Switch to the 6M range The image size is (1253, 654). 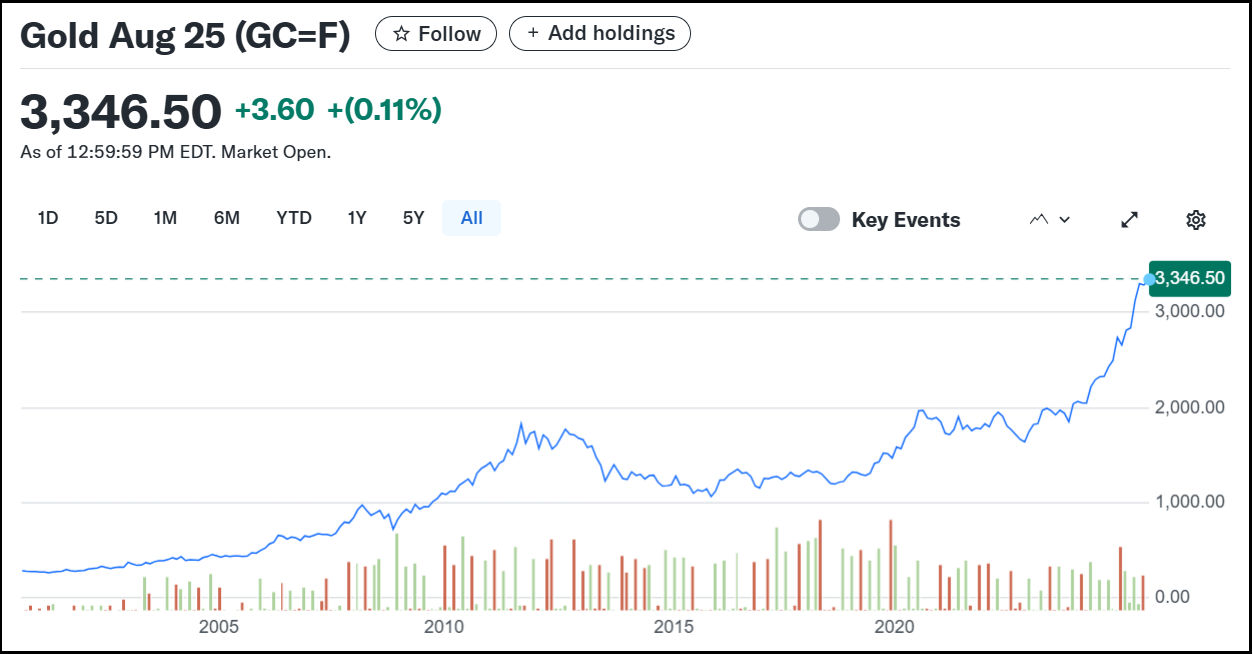point(227,218)
